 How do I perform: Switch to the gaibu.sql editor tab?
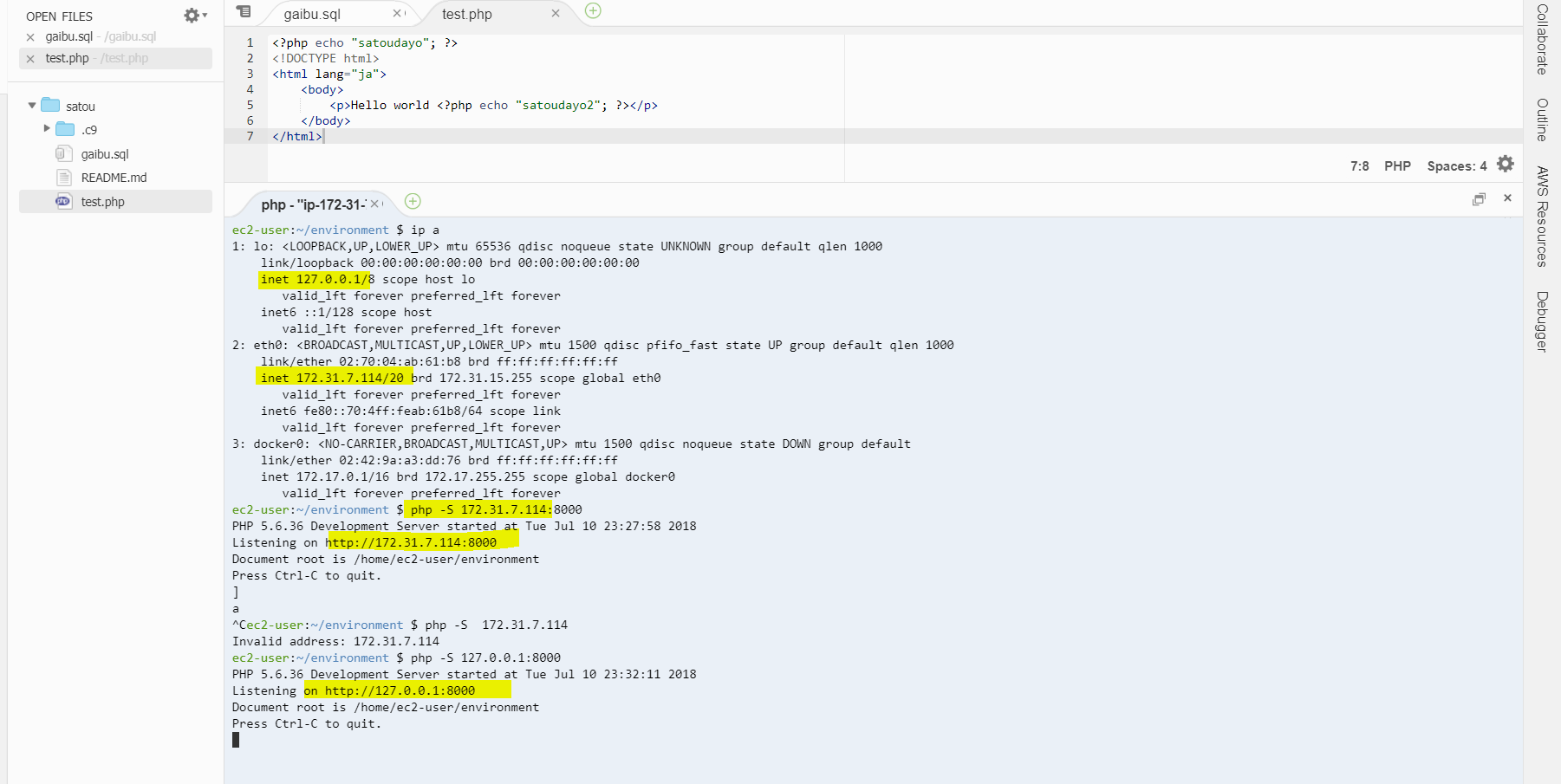click(312, 14)
